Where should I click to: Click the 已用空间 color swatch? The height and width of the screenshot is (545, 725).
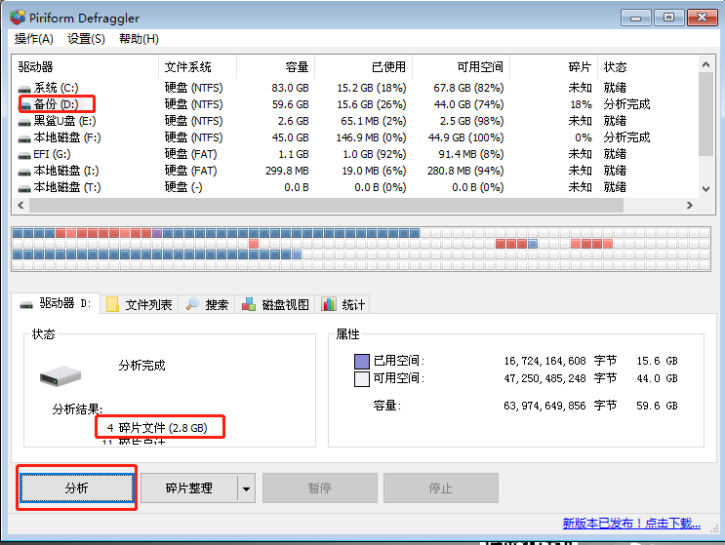(x=362, y=361)
